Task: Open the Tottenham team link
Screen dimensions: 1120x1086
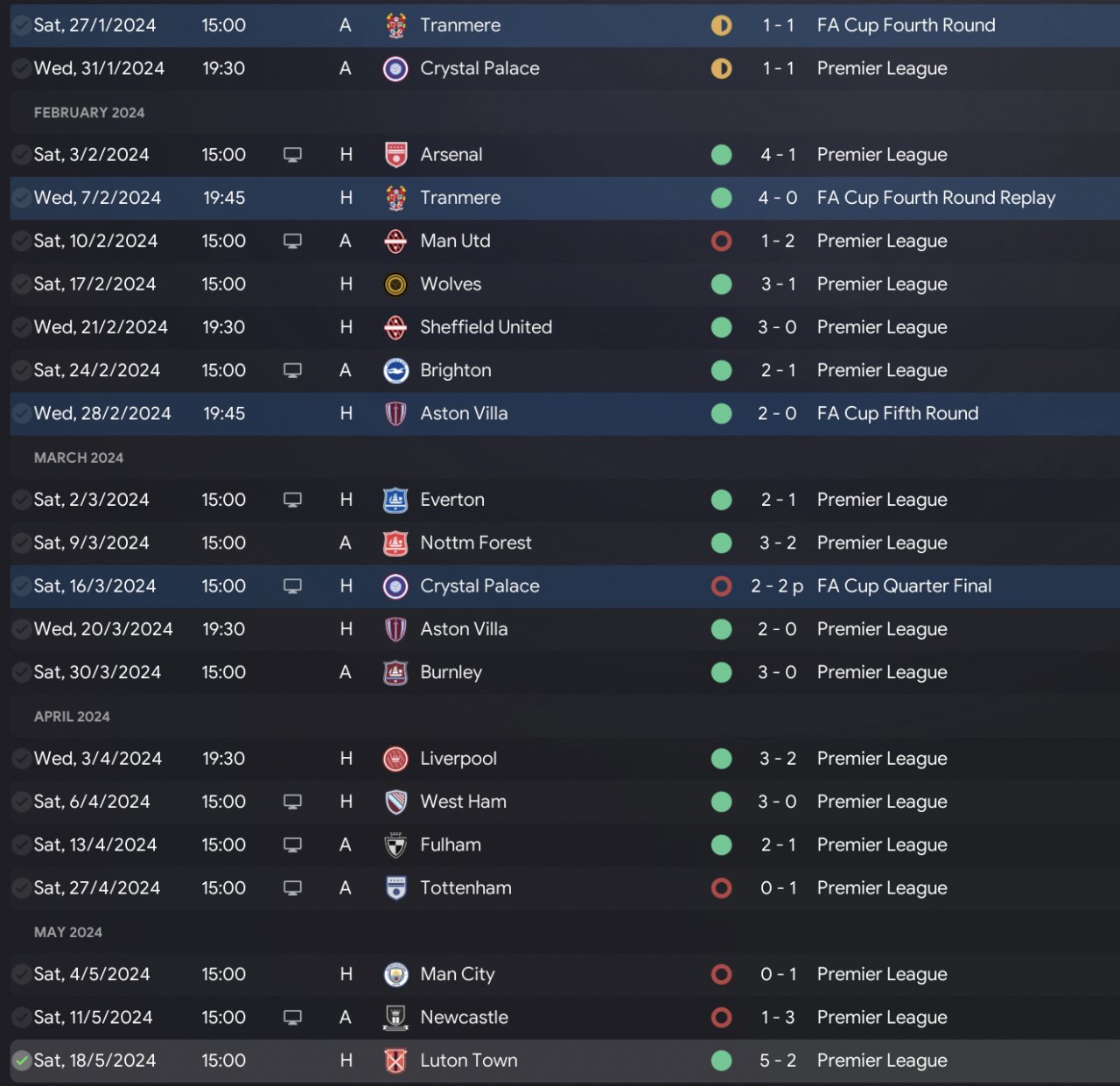Action: (465, 888)
